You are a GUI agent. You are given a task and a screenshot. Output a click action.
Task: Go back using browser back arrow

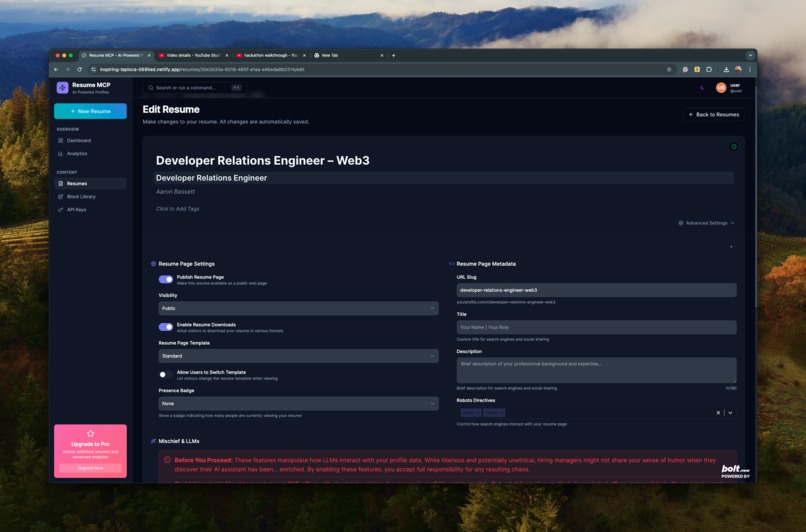tap(56, 69)
